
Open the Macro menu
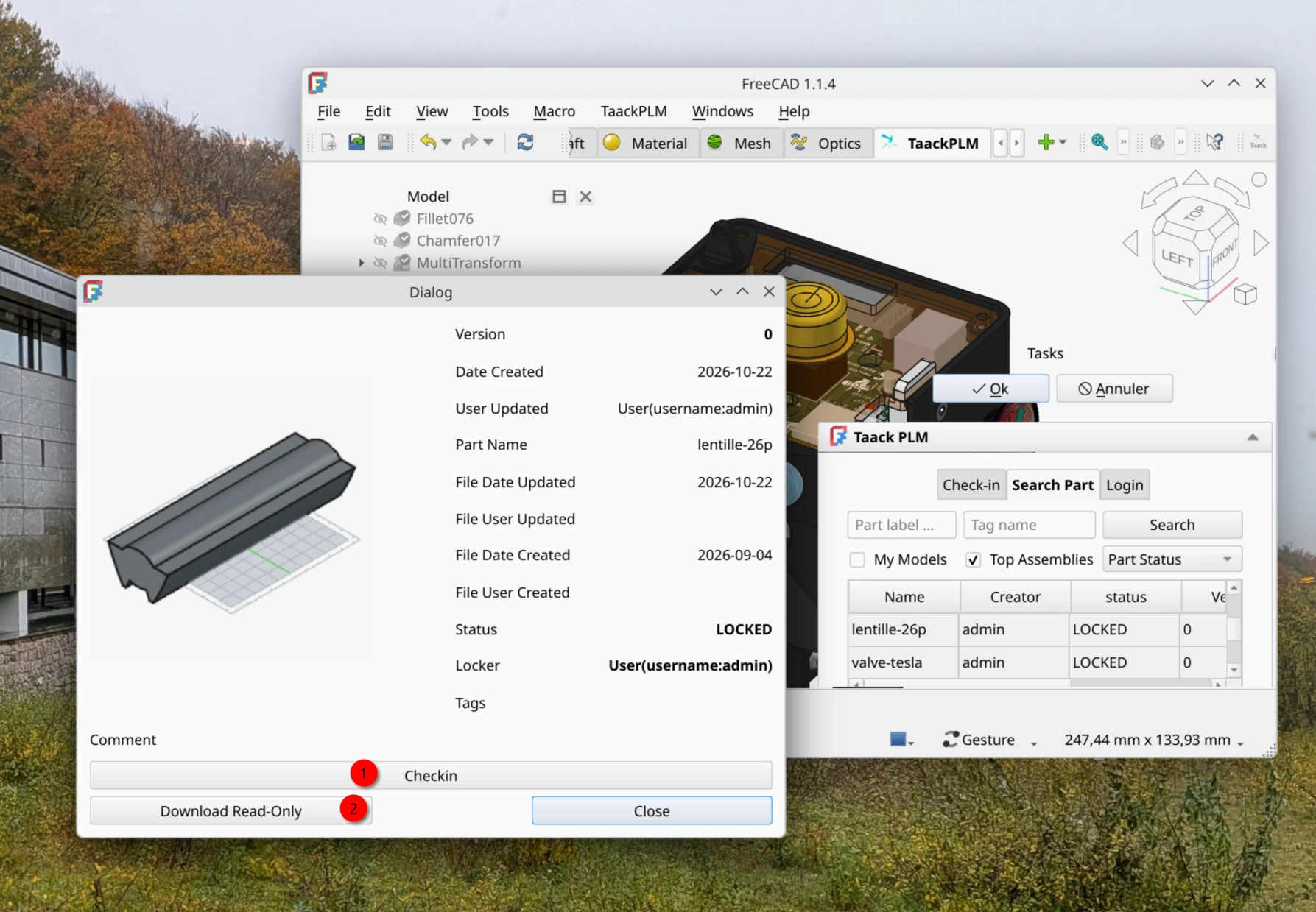[x=554, y=111]
